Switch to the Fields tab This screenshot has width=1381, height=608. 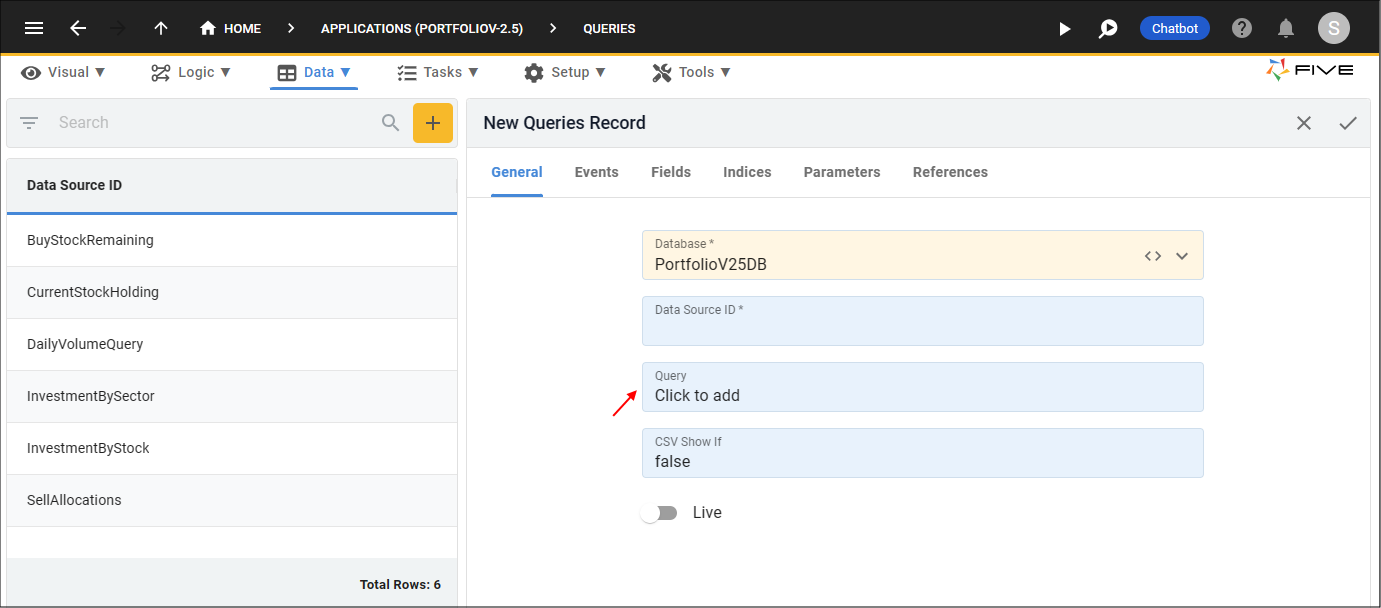tap(671, 172)
